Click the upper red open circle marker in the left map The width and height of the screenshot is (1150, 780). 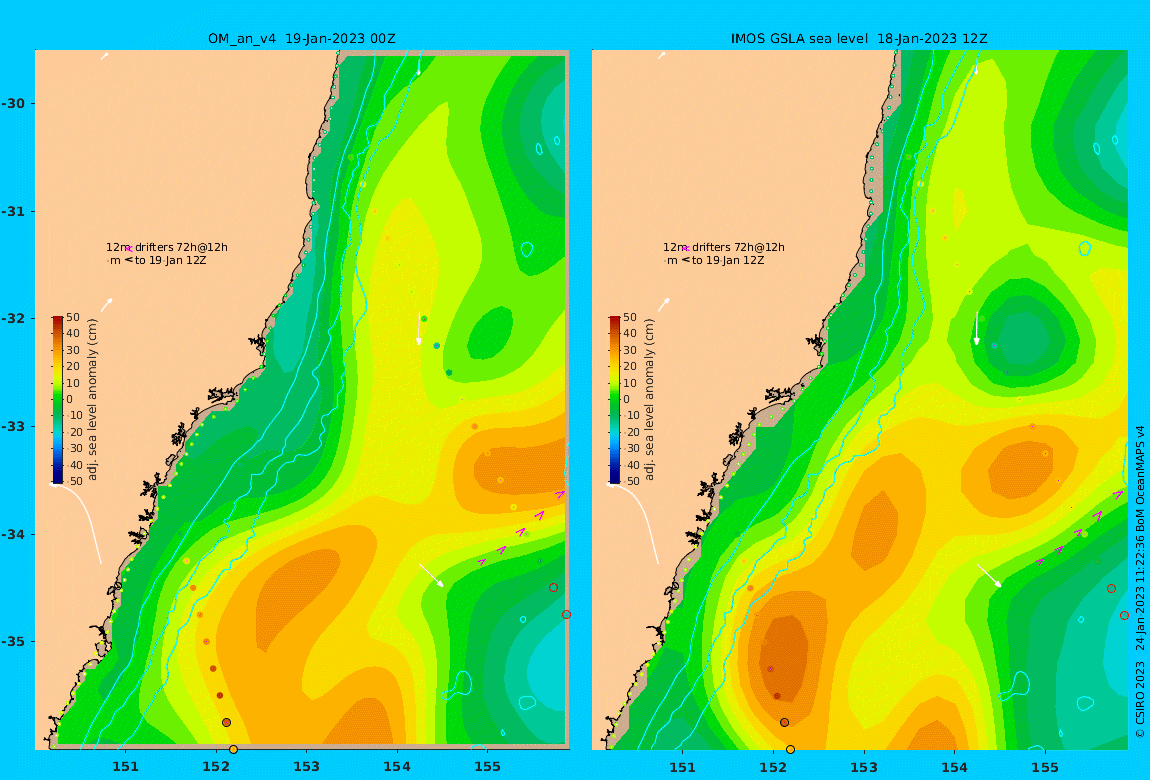pos(554,587)
